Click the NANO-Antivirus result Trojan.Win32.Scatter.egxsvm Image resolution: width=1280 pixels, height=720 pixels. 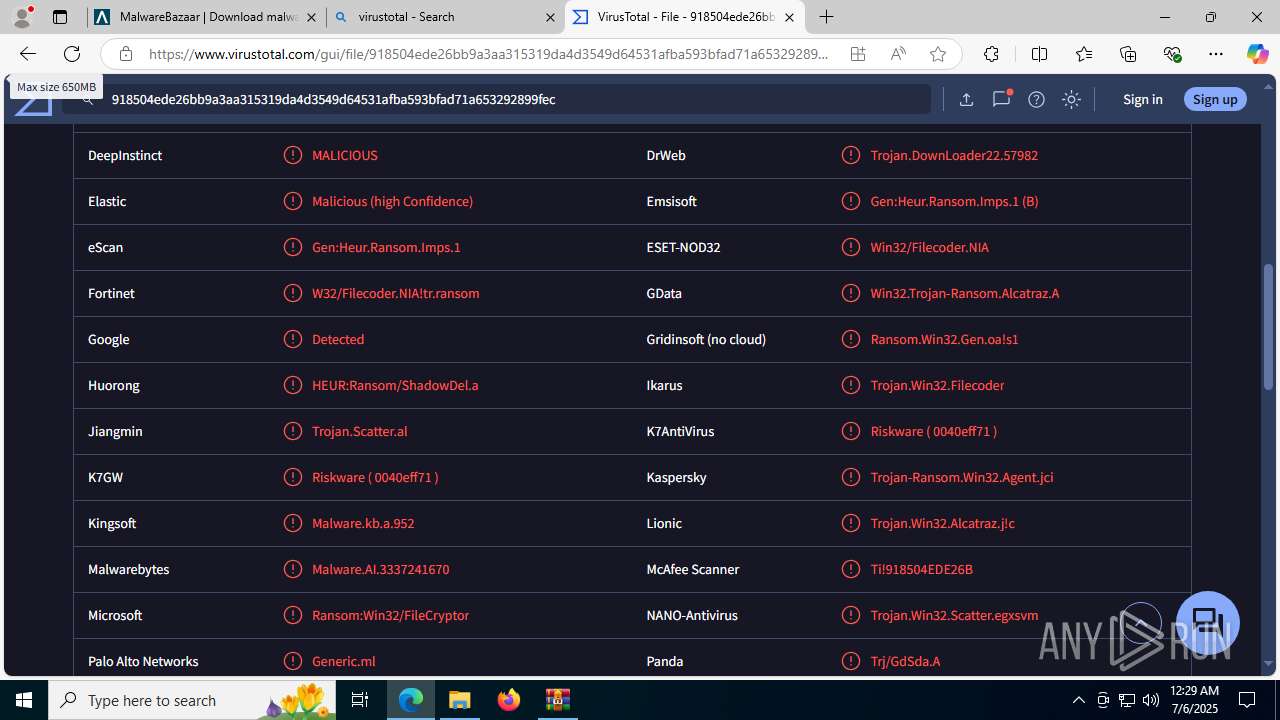[x=954, y=615]
